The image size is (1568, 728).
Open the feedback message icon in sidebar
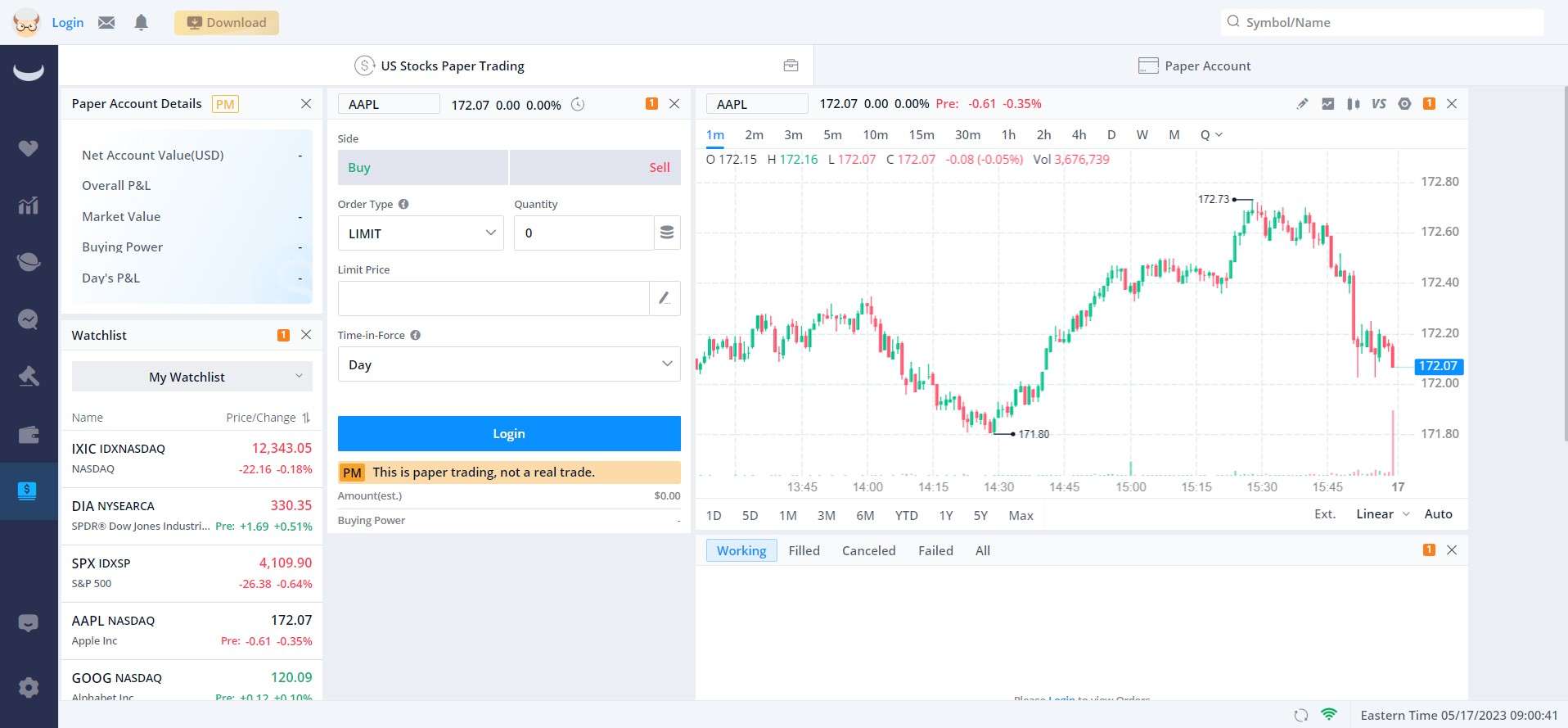tap(29, 623)
